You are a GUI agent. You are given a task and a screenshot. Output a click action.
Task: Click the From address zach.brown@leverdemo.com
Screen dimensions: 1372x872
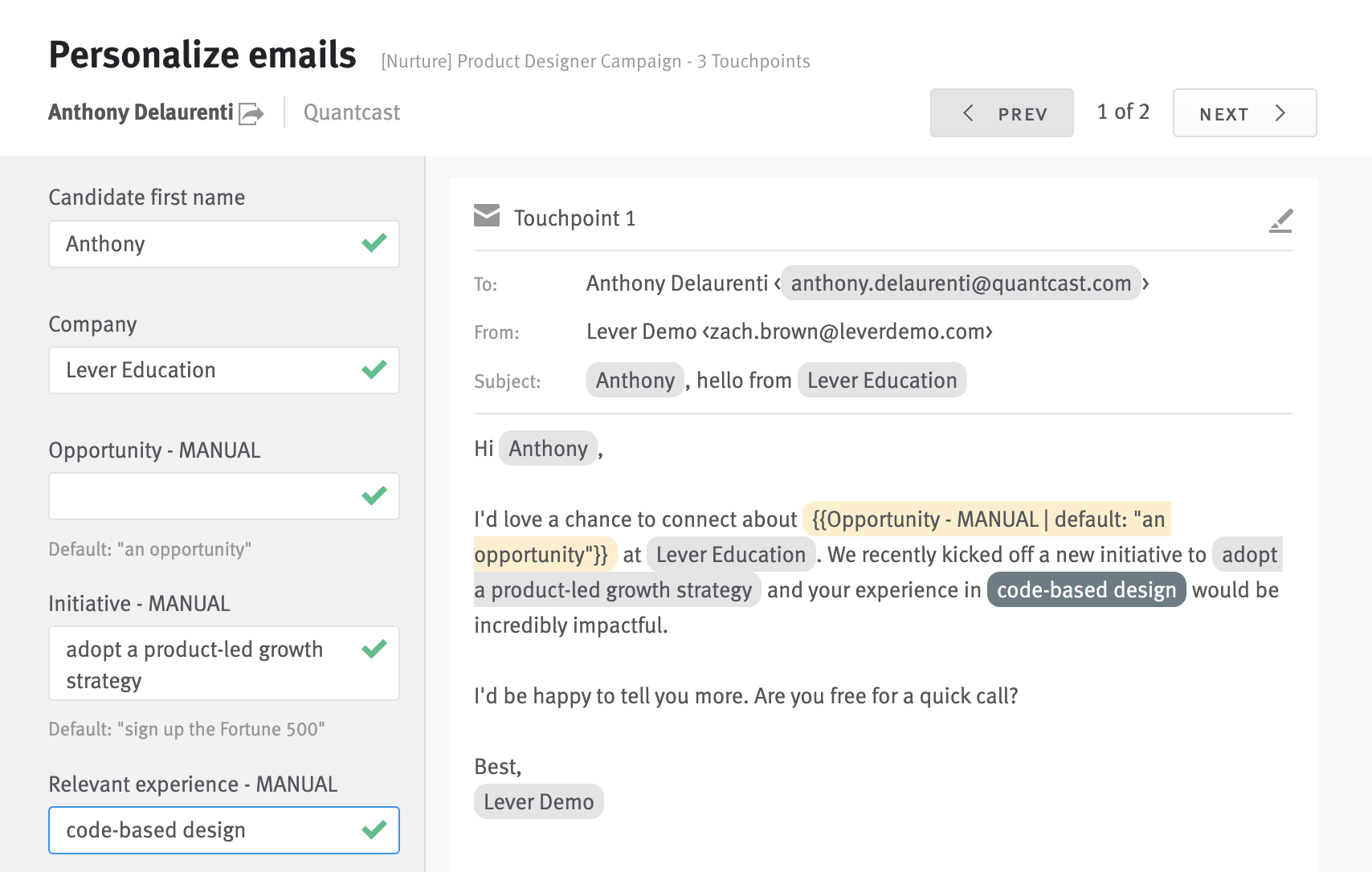847,332
